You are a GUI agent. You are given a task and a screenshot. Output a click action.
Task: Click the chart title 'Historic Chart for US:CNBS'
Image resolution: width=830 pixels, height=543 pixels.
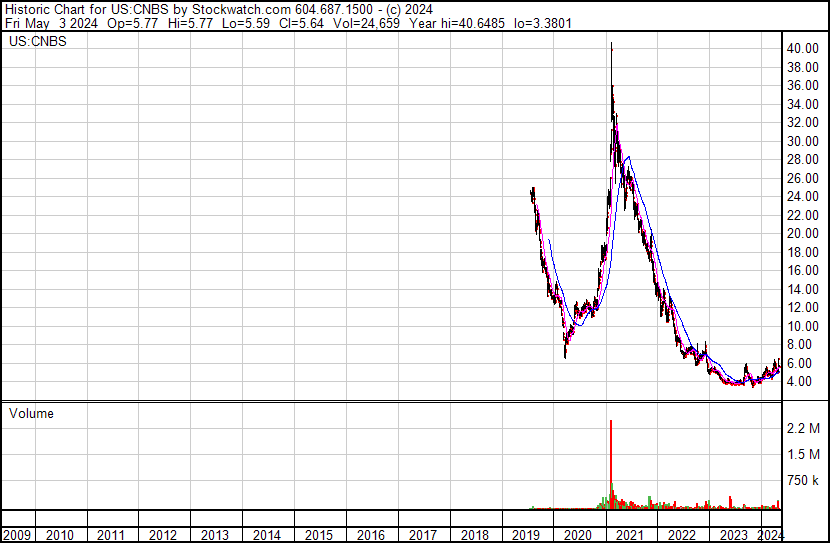87,9
